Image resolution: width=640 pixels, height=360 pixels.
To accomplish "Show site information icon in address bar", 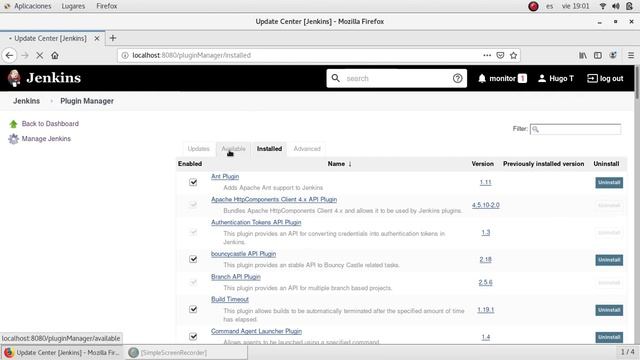I will click(x=125, y=55).
